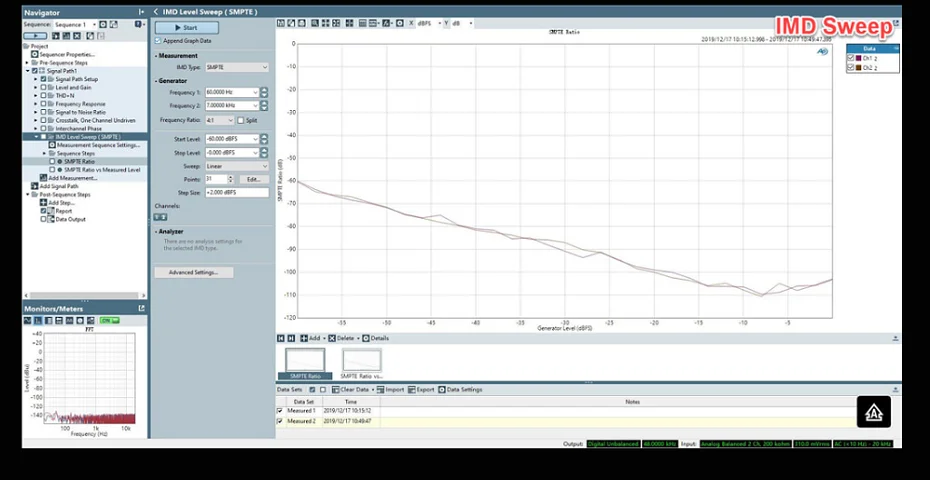
Task: Pop out the Monitors/Meters panel
Action: pos(142,308)
